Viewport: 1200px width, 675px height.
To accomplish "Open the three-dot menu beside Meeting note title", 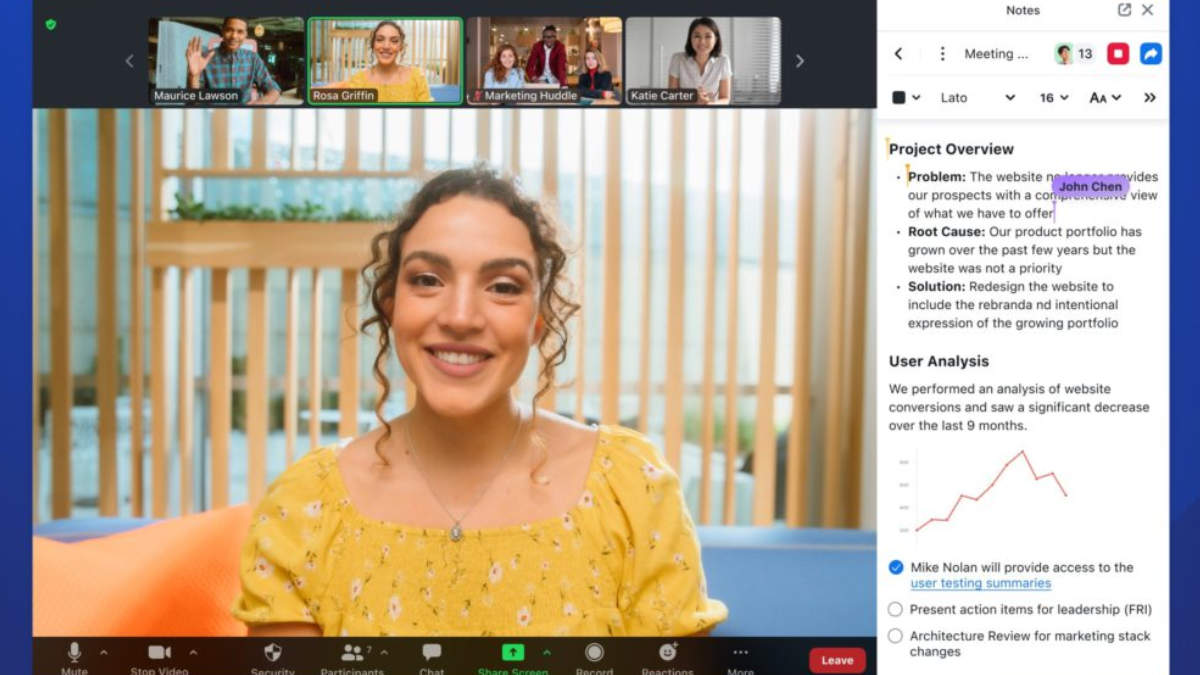I will (x=941, y=54).
